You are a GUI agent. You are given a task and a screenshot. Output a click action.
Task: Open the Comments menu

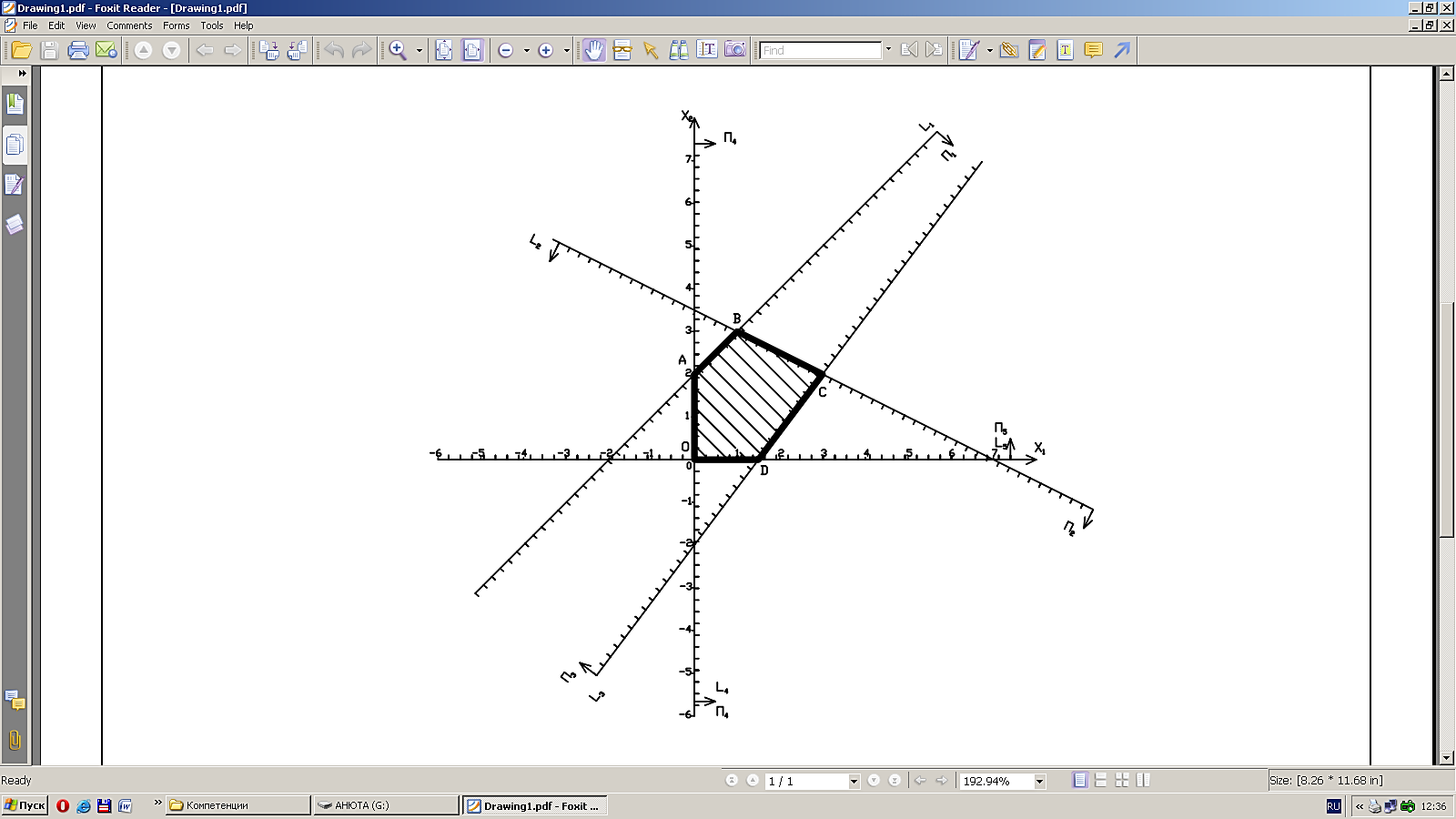(129, 25)
